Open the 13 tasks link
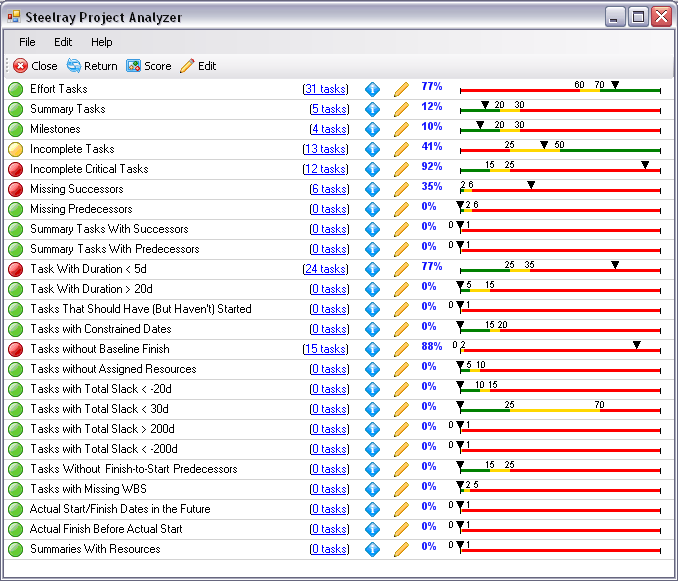The height and width of the screenshot is (581, 678). coord(325,149)
